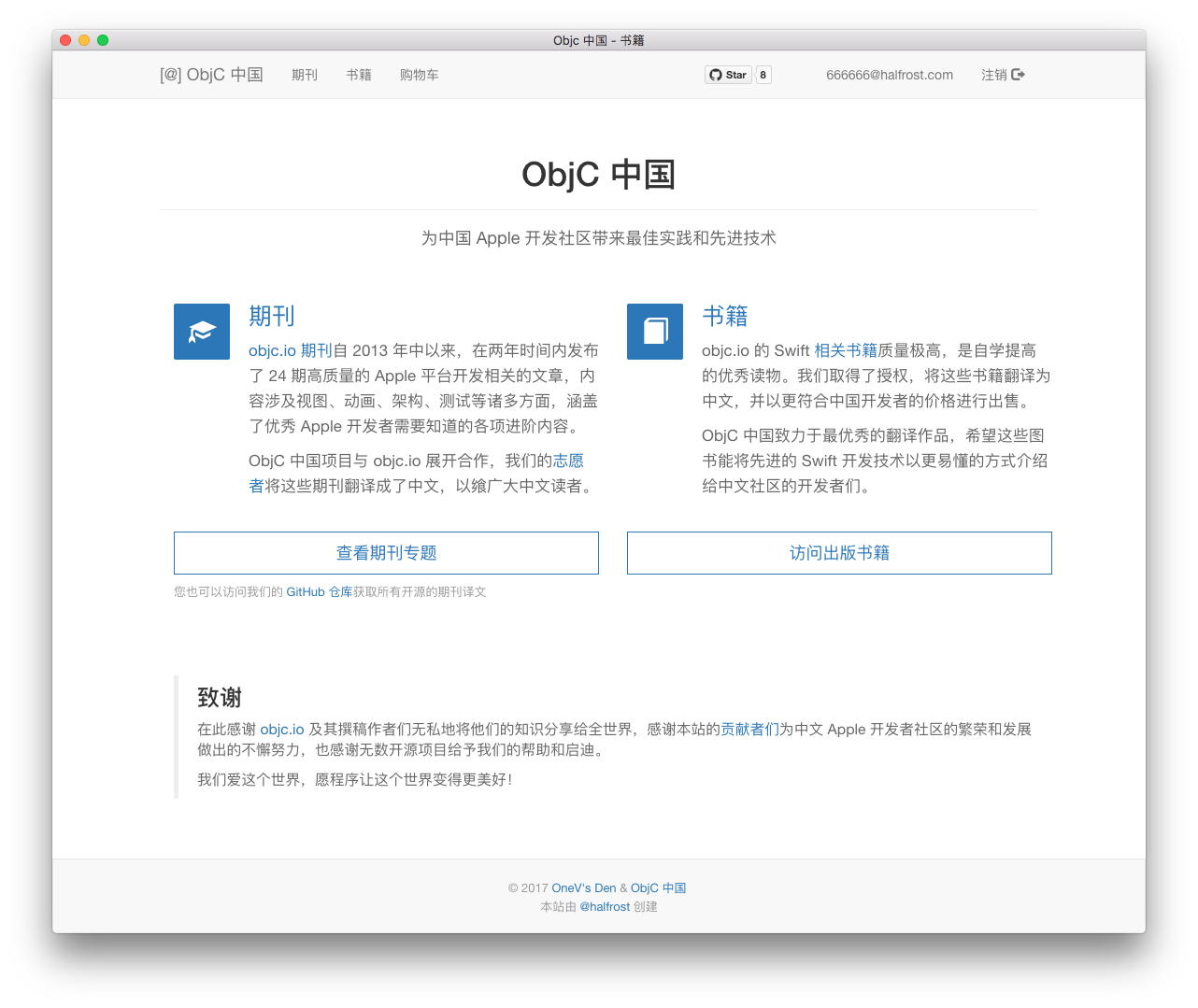Open the GitHub star count badge showing 8
Screen dimensions: 1198x1008
[x=763, y=75]
